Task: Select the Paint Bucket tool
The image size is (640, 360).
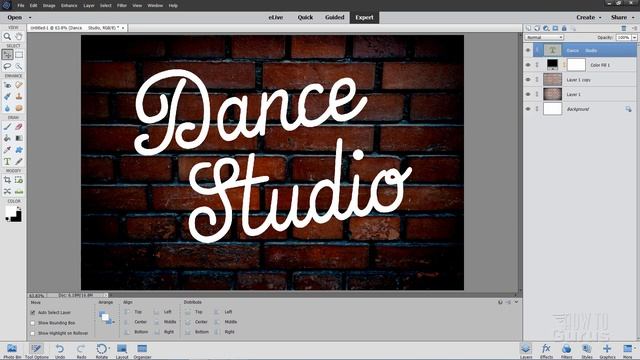Action: [7, 138]
